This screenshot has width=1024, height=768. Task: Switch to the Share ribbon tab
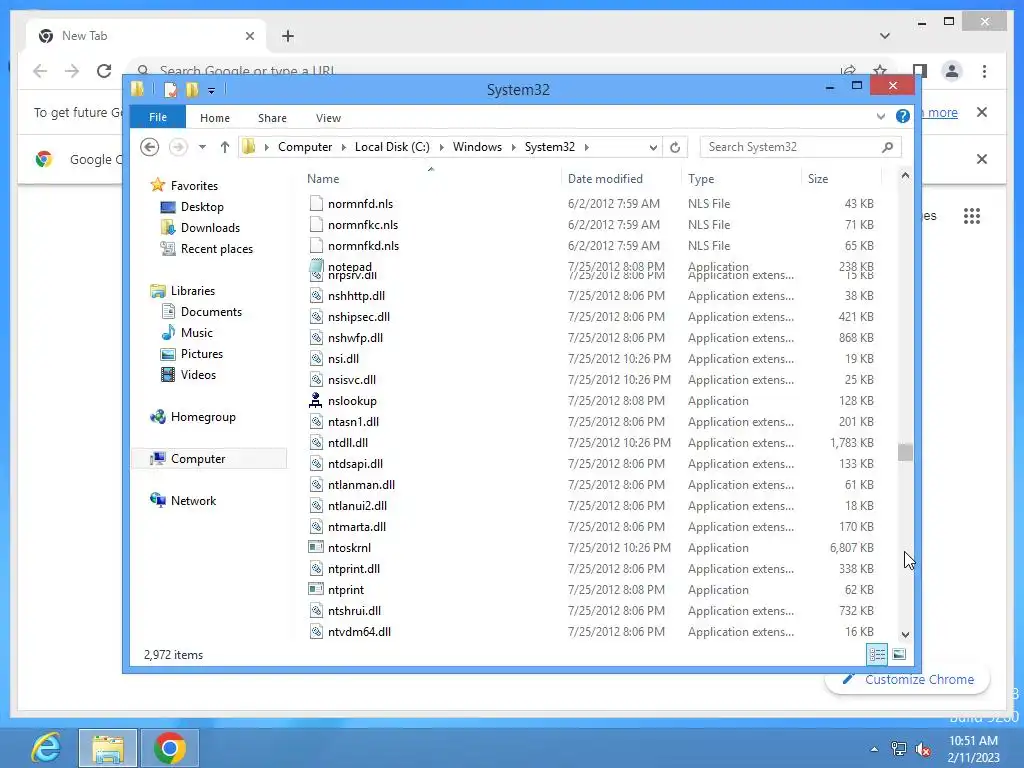(x=272, y=118)
